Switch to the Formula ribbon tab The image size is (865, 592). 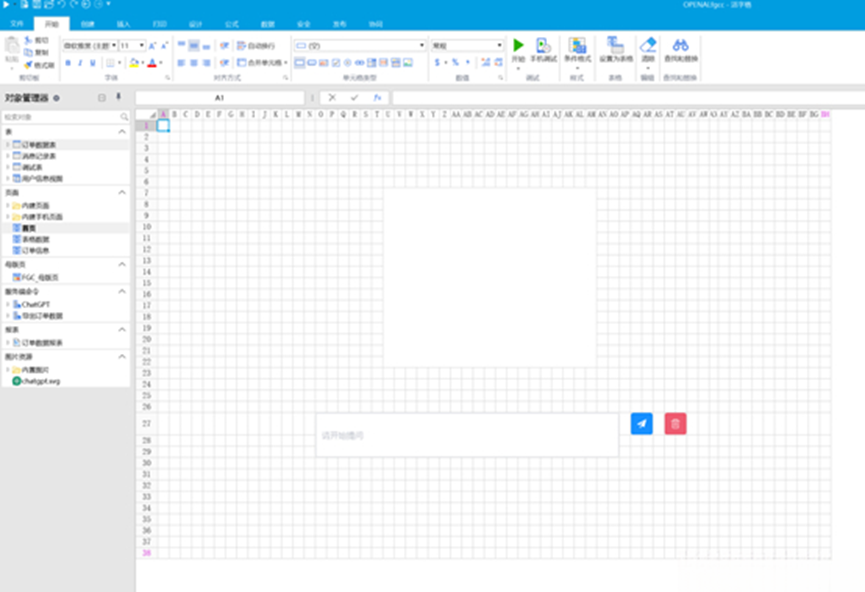click(232, 24)
